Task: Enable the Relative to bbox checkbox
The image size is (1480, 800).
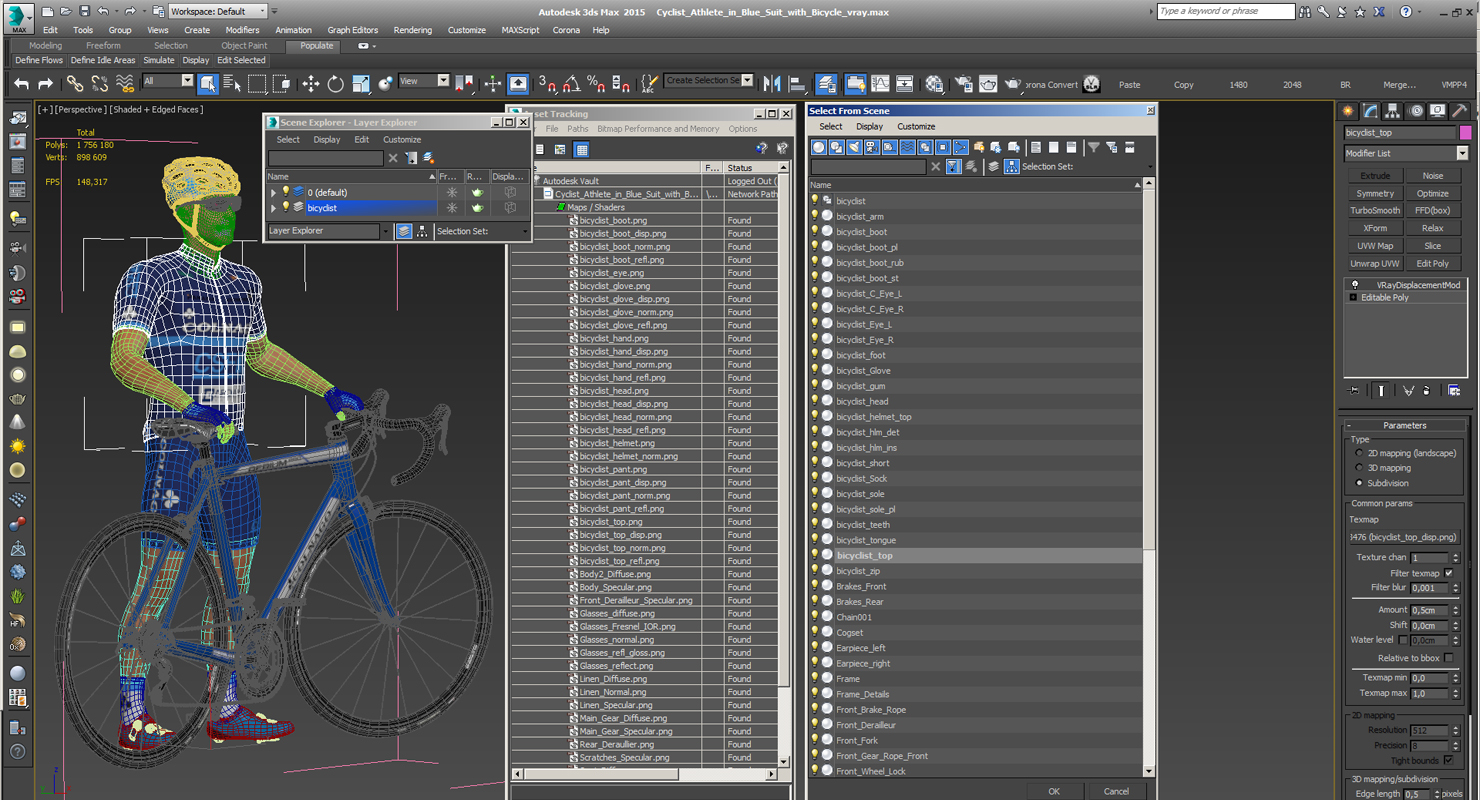Action: click(1448, 658)
